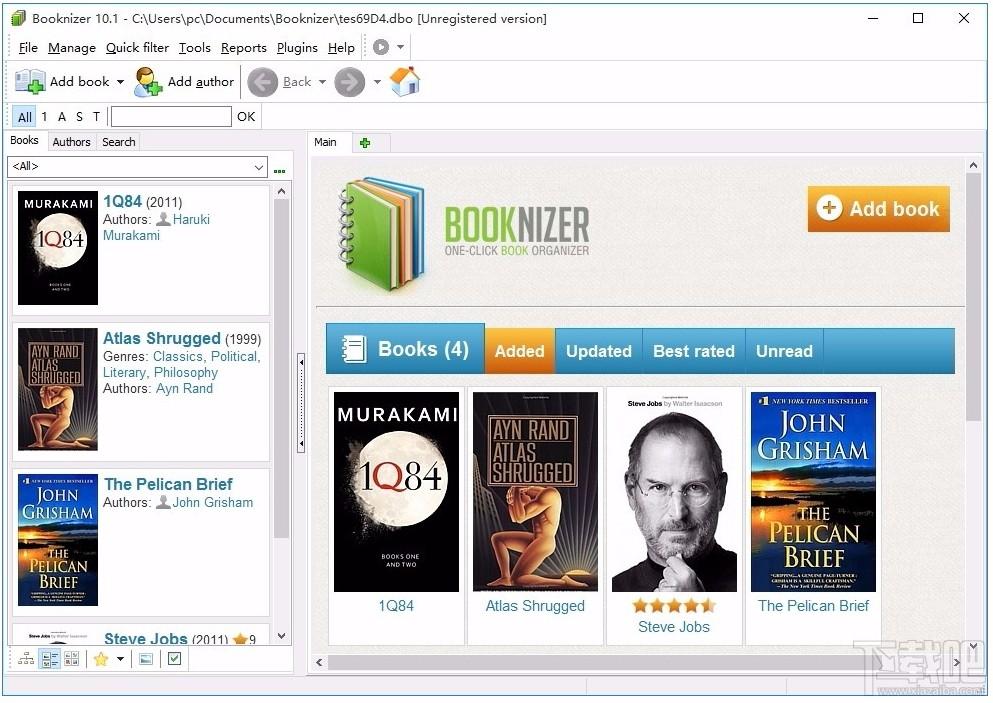Select the orange Added tab

point(520,351)
